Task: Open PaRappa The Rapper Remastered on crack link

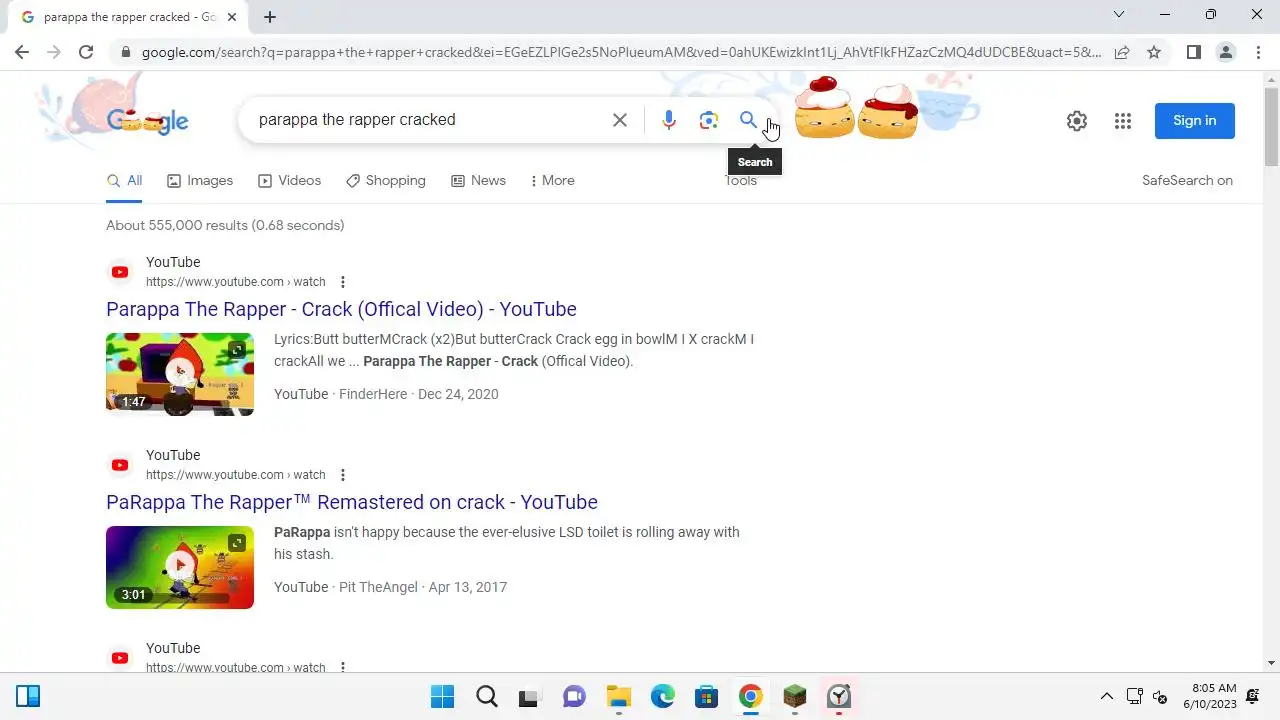Action: 352,502
